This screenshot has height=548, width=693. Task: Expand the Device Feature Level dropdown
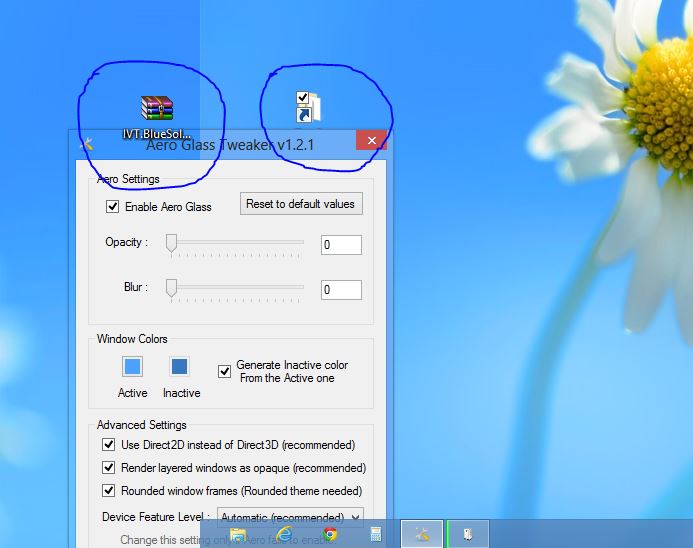point(290,517)
